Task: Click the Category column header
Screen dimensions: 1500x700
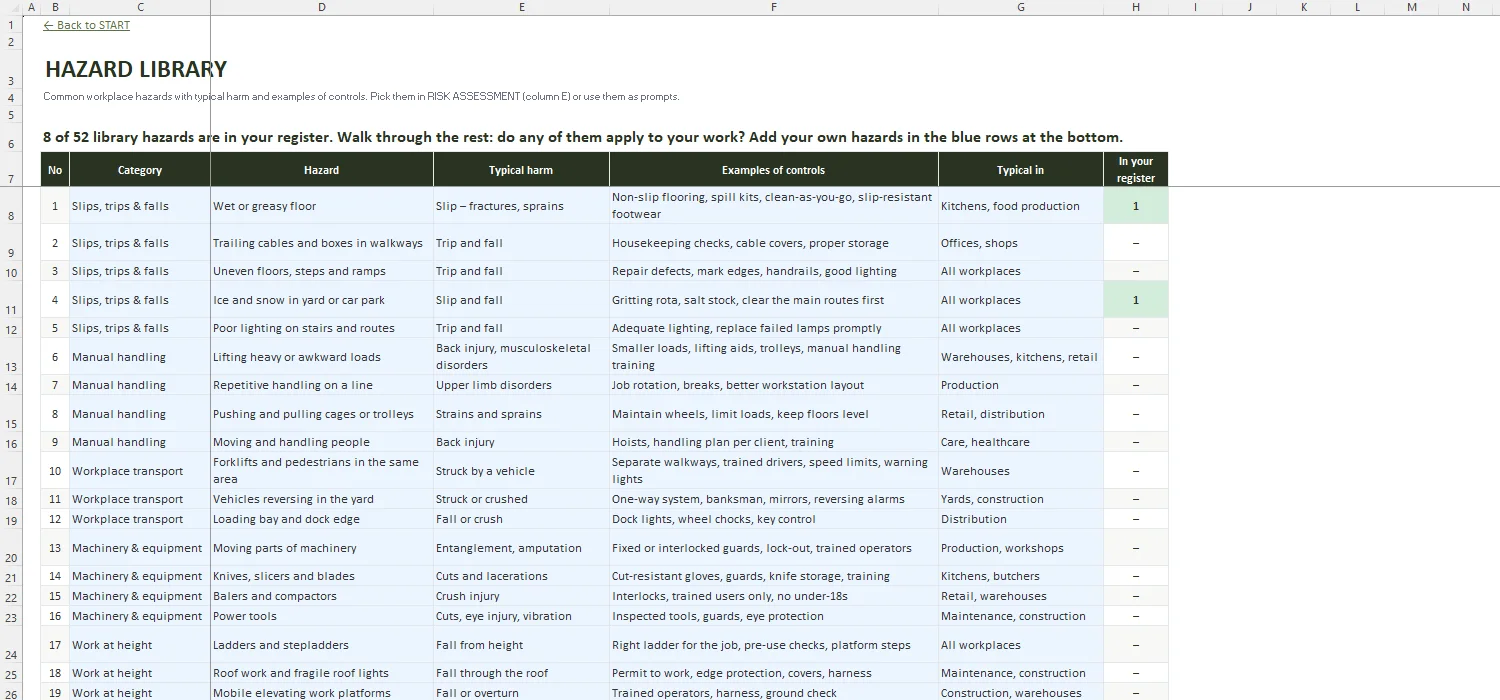Action: pos(140,170)
